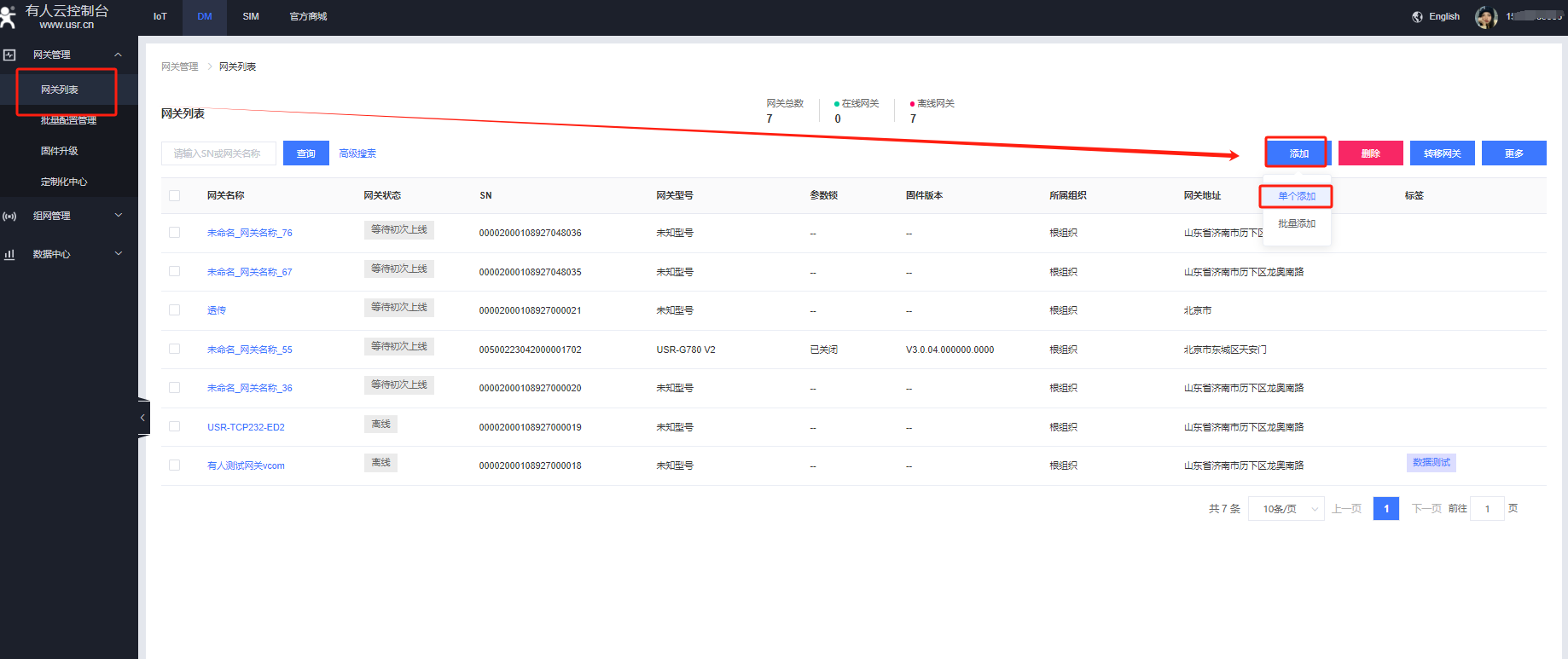Click the red 删除 button

(1370, 153)
